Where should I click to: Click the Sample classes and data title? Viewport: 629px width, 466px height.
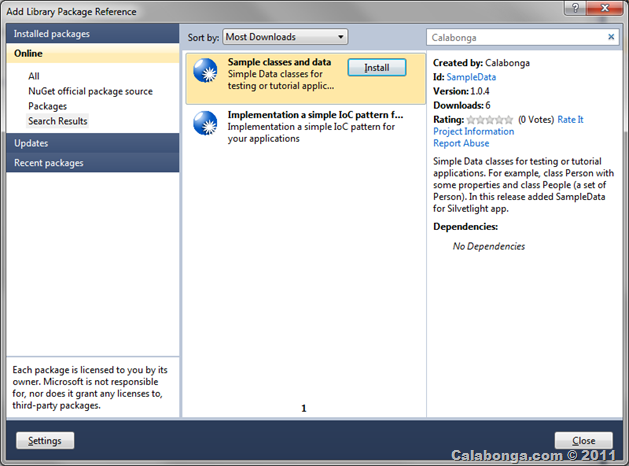(279, 62)
